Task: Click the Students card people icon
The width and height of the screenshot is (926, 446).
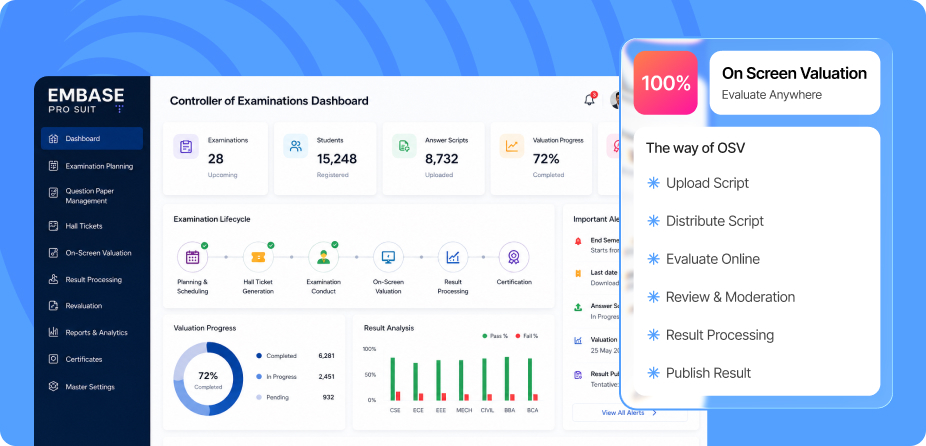Action: click(x=295, y=146)
